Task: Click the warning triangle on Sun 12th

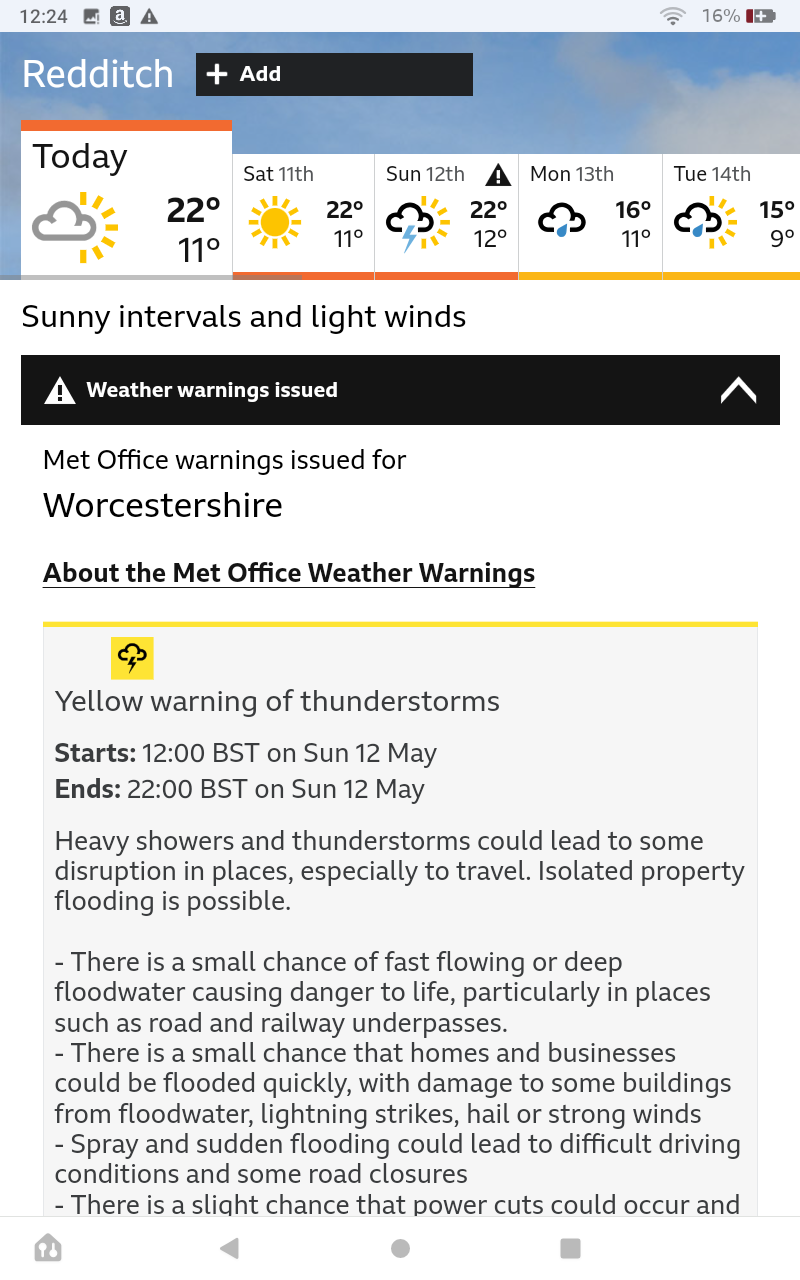Action: click(497, 175)
